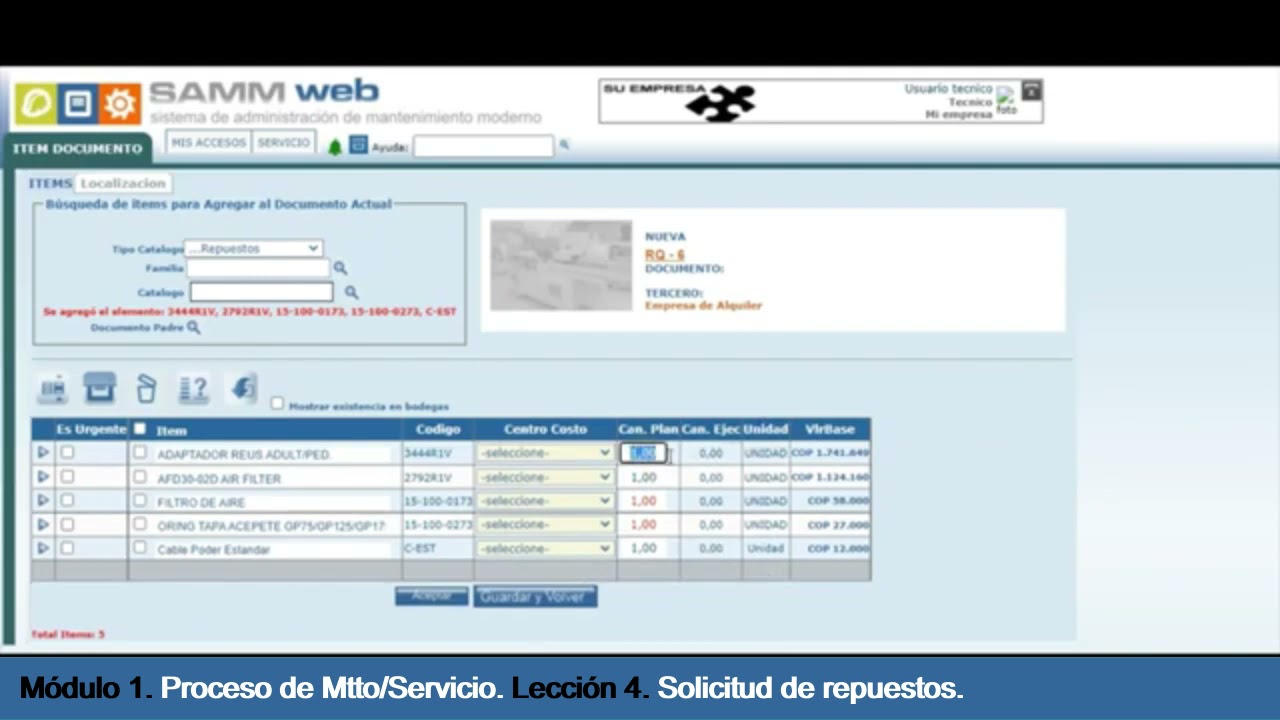
Task: Click Can. Plan value for FILTRO DE AIRE
Action: click(x=643, y=501)
